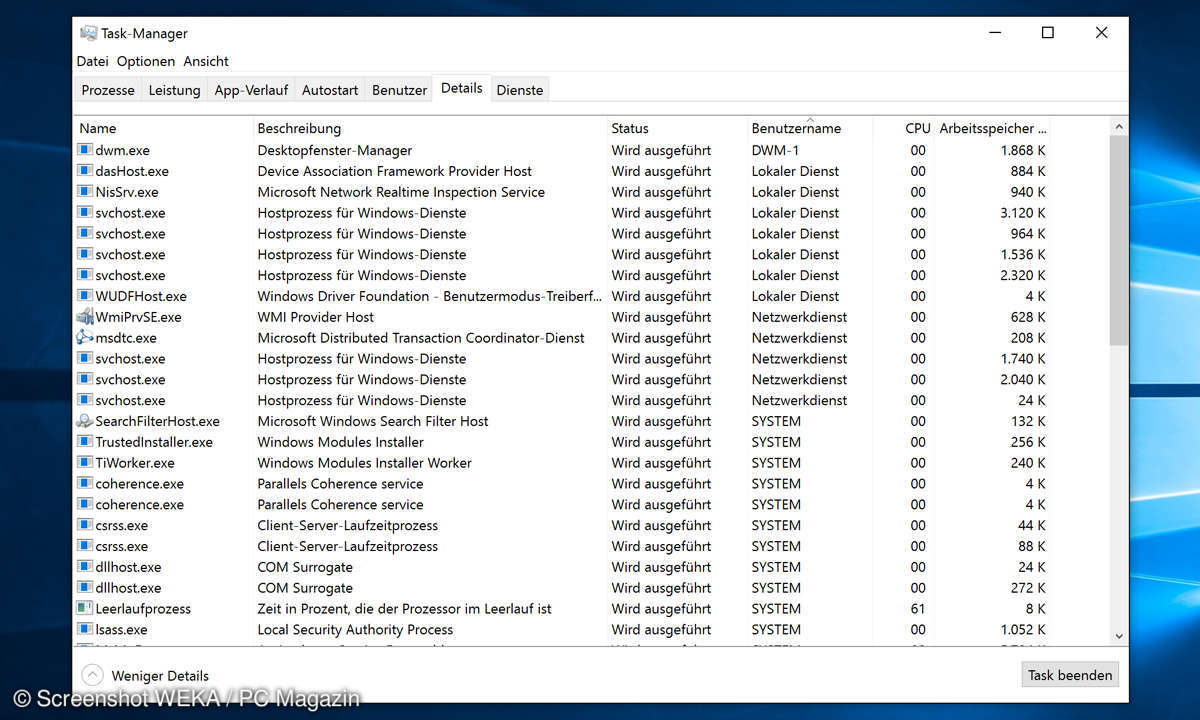Click the CPU value 61
The width and height of the screenshot is (1200, 720).
pos(918,608)
